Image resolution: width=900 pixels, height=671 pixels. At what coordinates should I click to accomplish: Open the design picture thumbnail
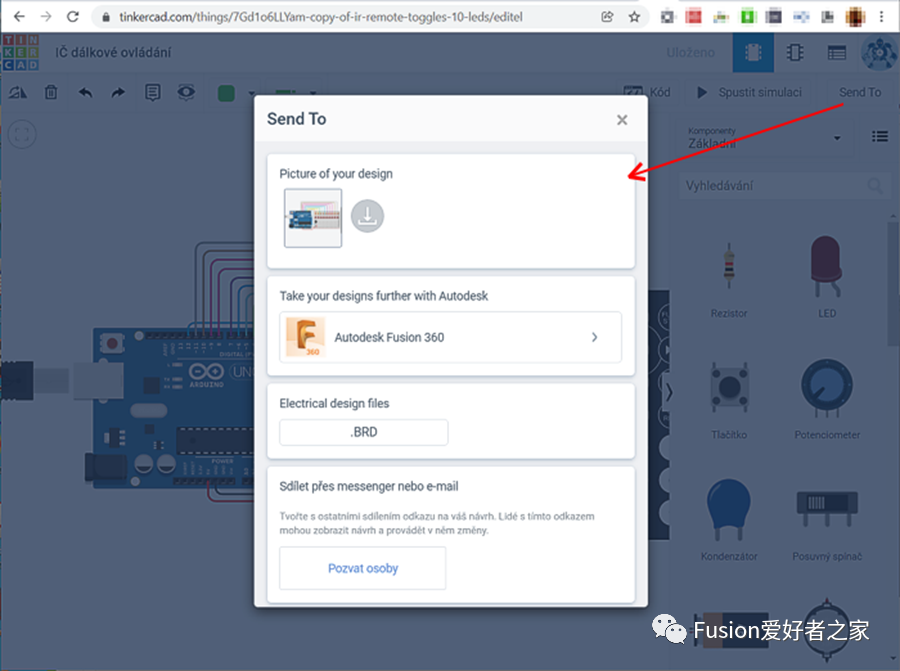(x=313, y=218)
